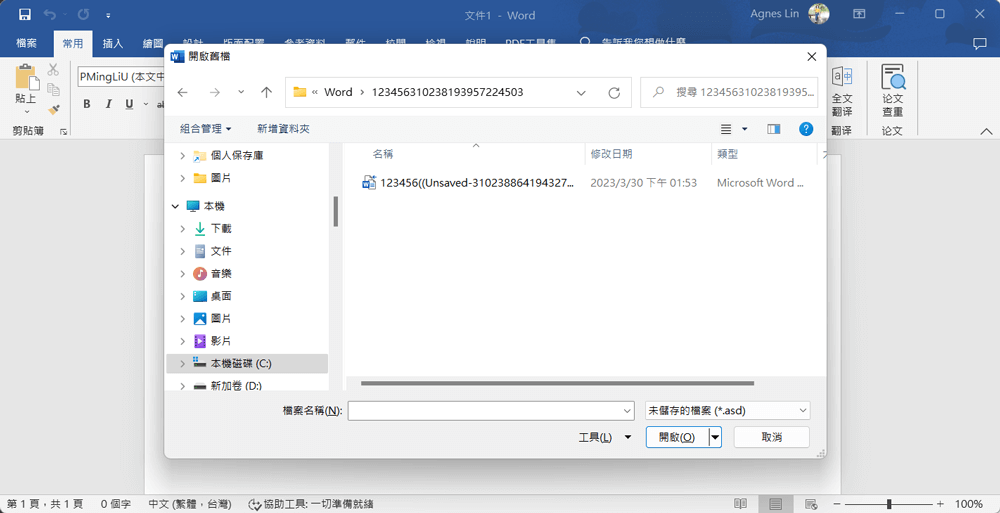1000x513 pixels.
Task: Click the Cut scissors icon
Action: (x=54, y=70)
